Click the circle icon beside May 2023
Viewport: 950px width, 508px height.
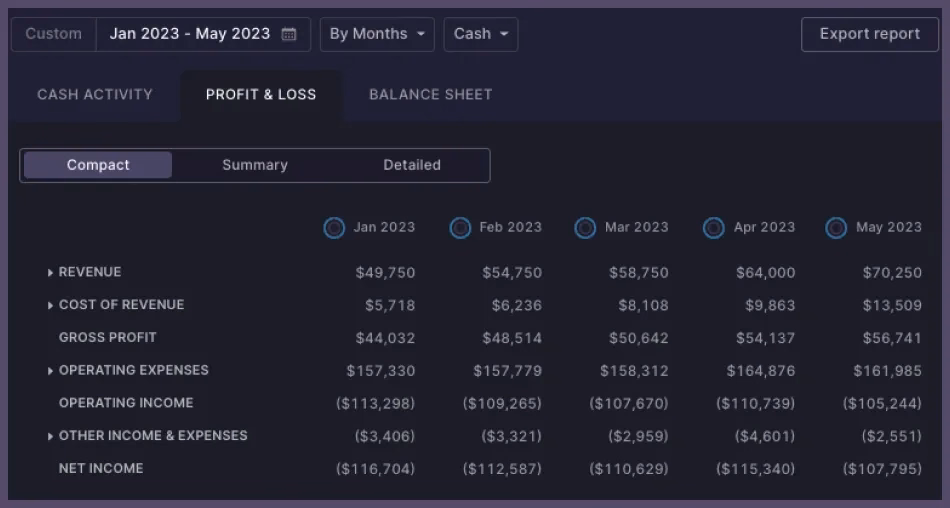(836, 228)
